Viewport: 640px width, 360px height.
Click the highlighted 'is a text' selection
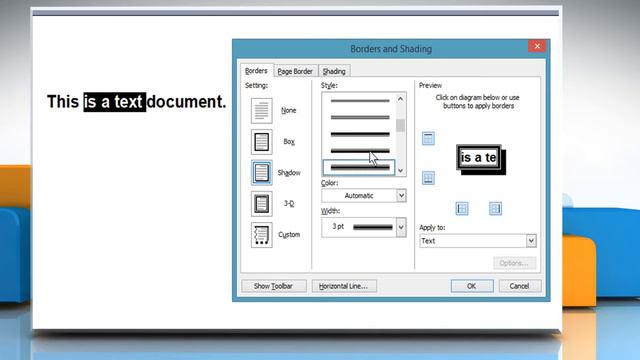(115, 102)
